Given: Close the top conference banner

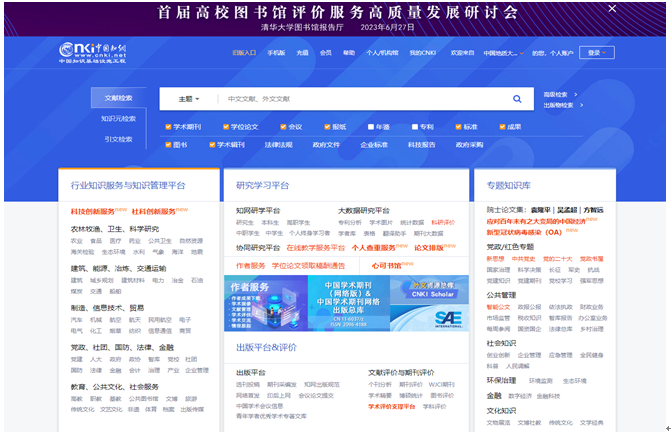Looking at the screenshot, I should pyautogui.click(x=612, y=9).
